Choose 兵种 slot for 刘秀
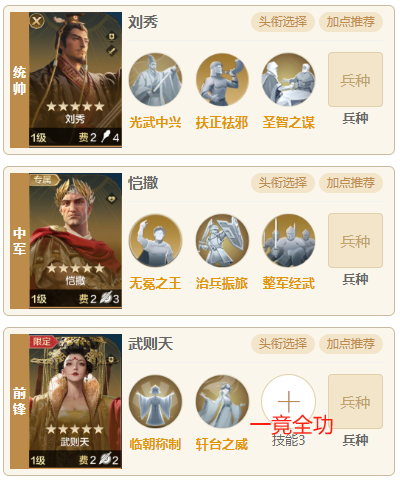The image size is (400, 481). point(355,80)
